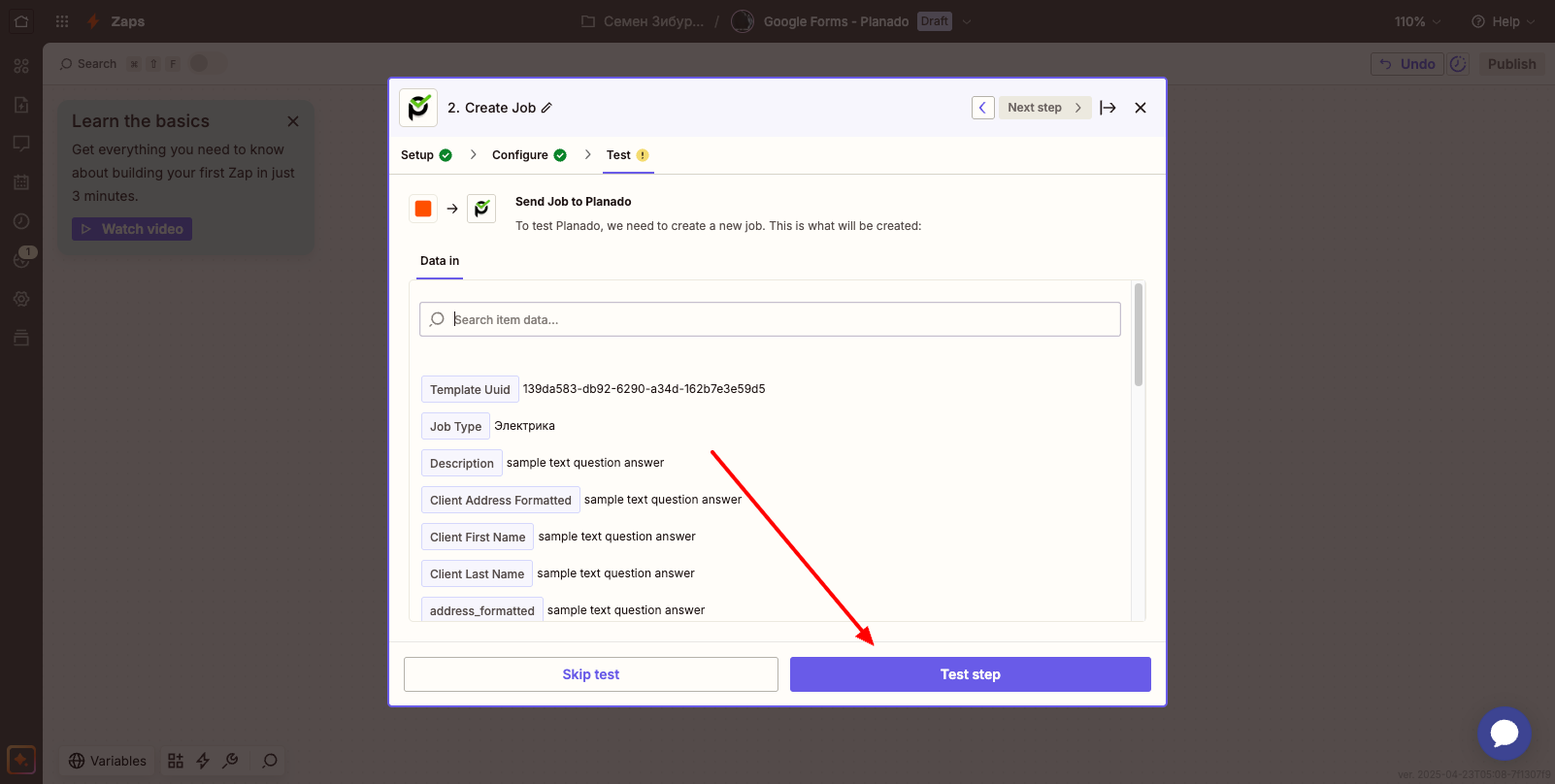
Task: Select the Data in tab
Action: point(440,261)
